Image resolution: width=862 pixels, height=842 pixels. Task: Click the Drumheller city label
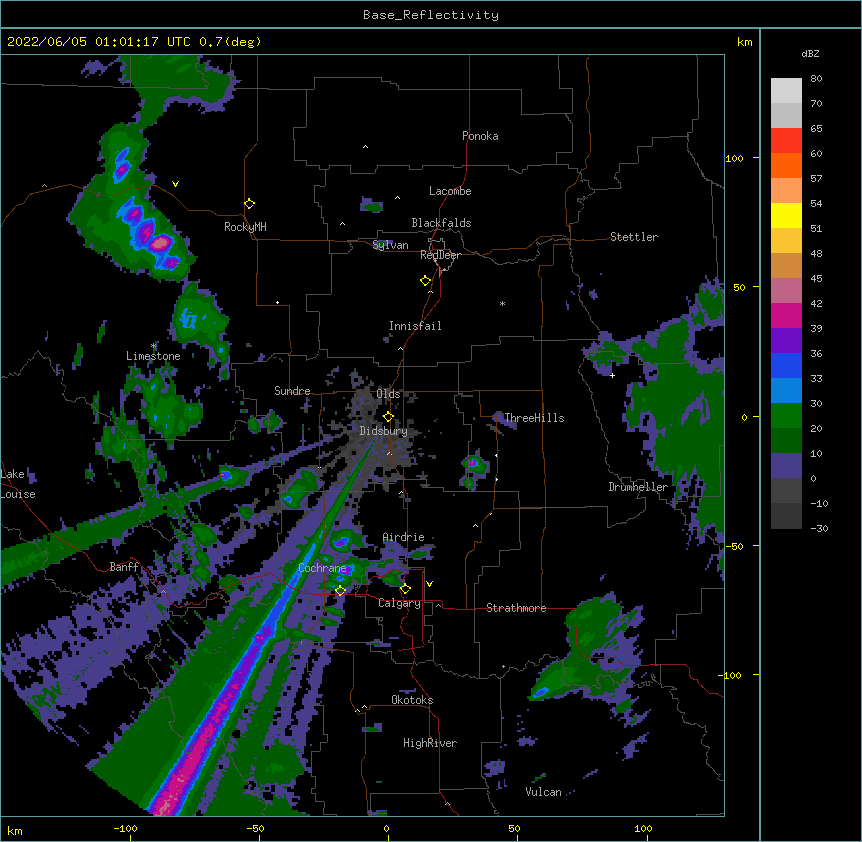[x=638, y=487]
